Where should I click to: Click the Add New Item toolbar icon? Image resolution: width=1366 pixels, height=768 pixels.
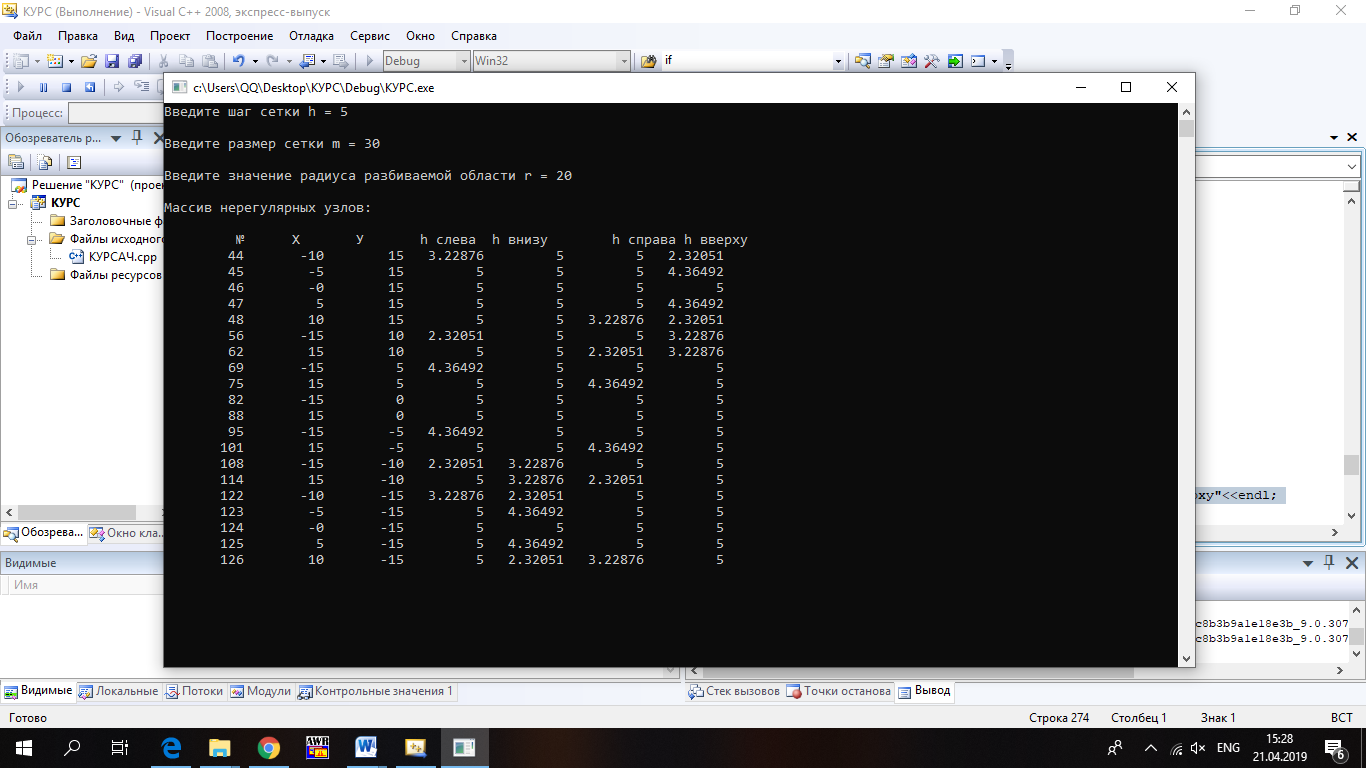pos(55,61)
